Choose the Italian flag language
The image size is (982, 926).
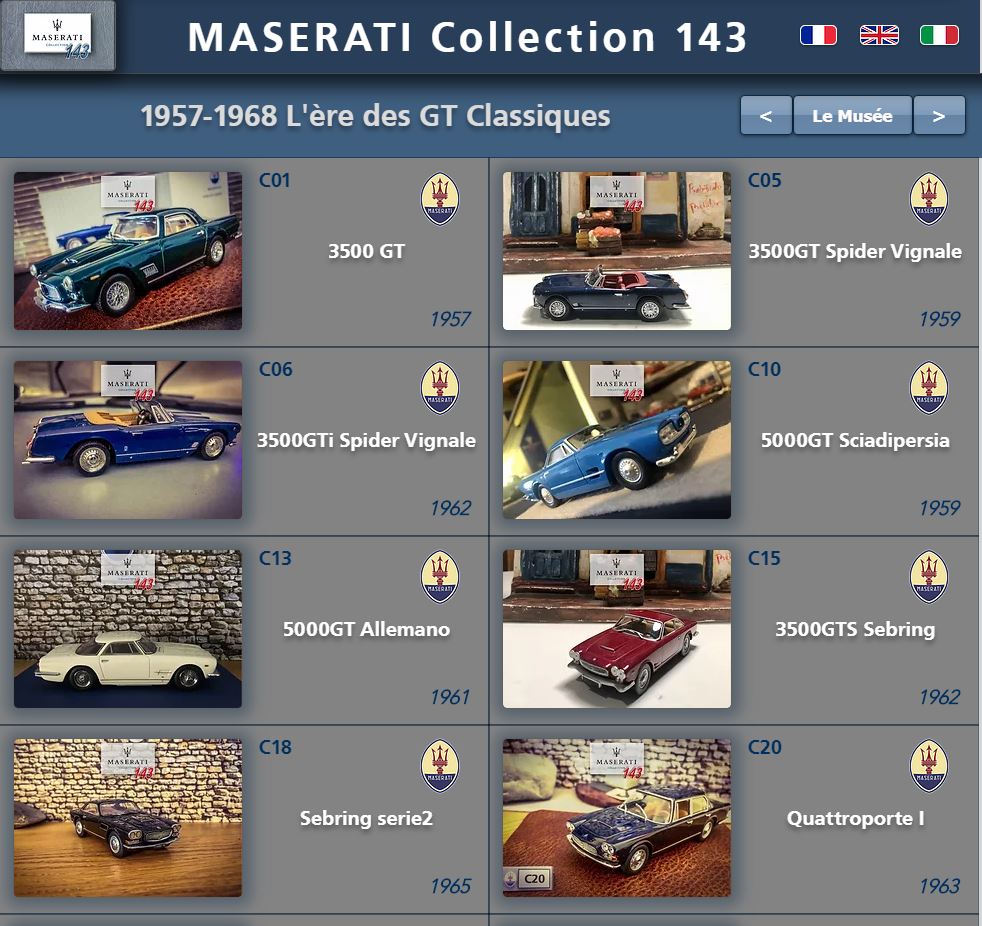[x=939, y=34]
